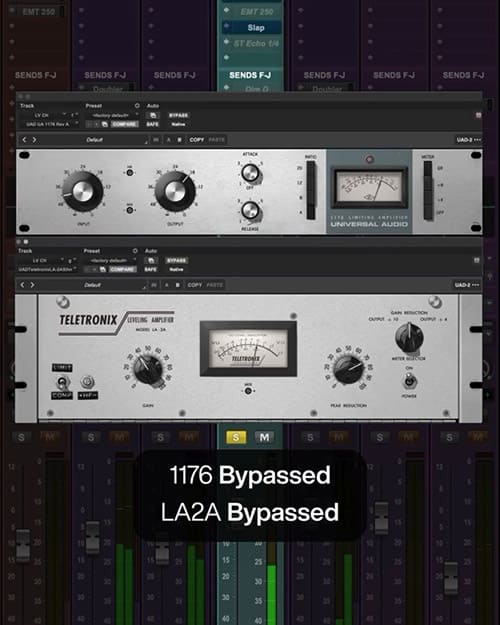
Task: Toggle BYPASS in the LA-2A plugin window
Action: [x=176, y=261]
